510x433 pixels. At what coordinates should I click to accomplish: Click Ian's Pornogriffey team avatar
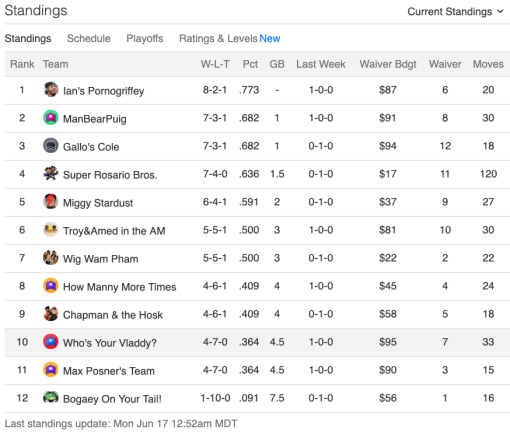[x=51, y=89]
